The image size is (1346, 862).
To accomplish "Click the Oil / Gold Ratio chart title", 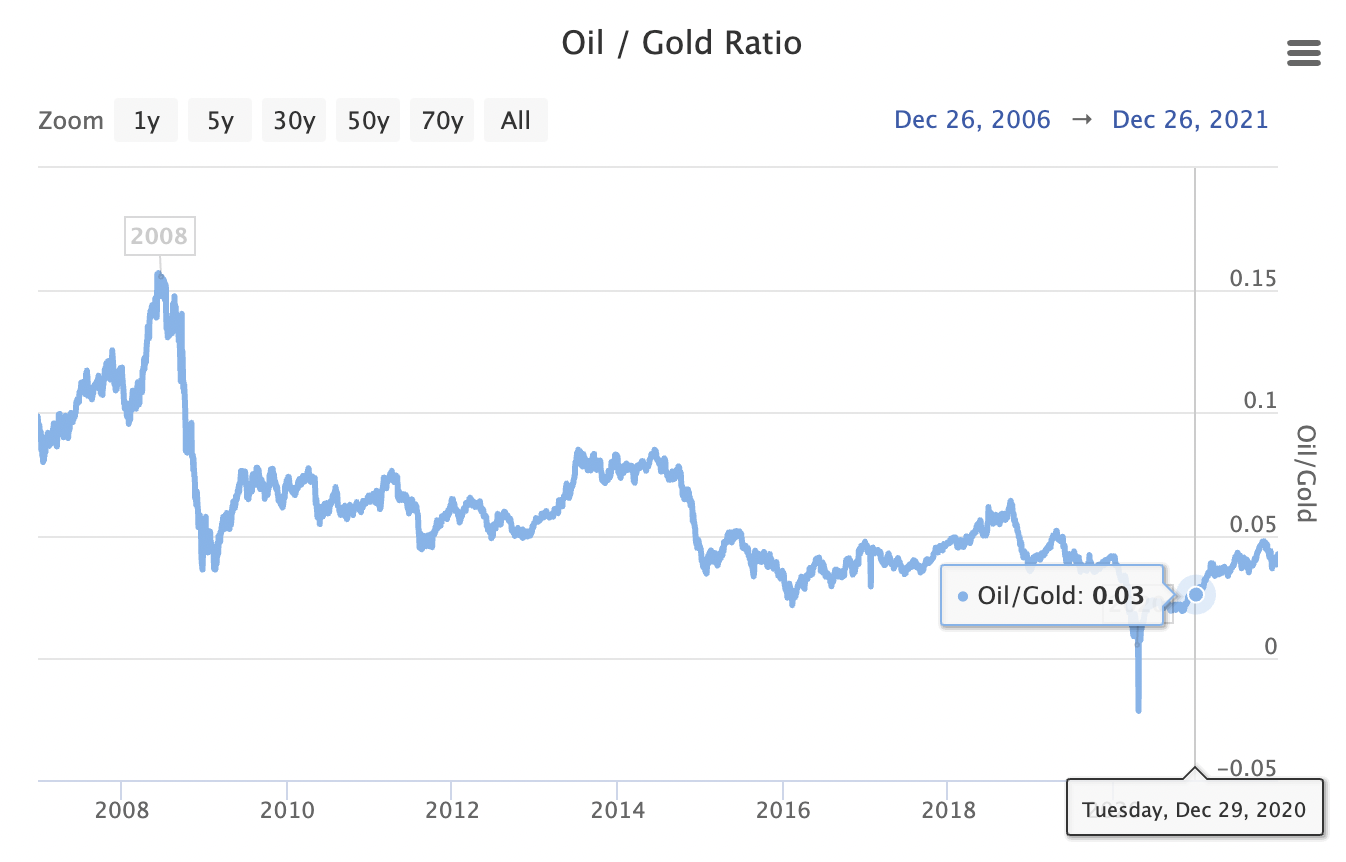I will pyautogui.click(x=682, y=44).
